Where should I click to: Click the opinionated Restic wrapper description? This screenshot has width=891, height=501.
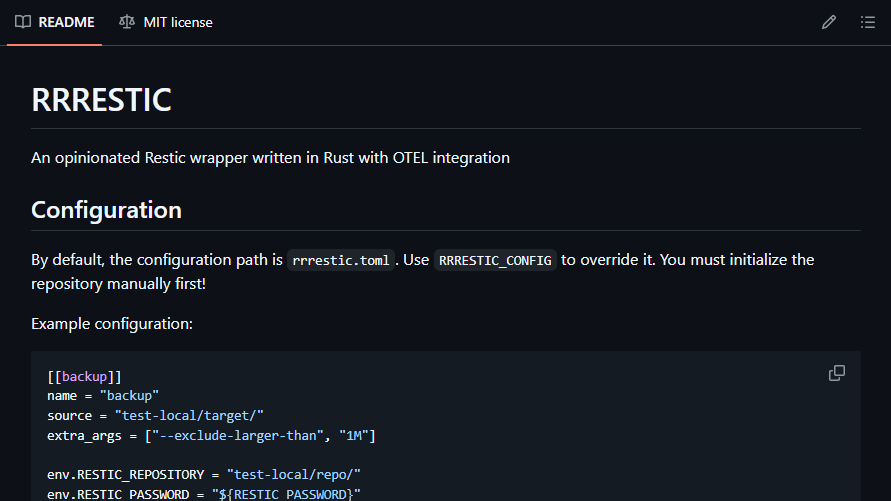tap(270, 157)
